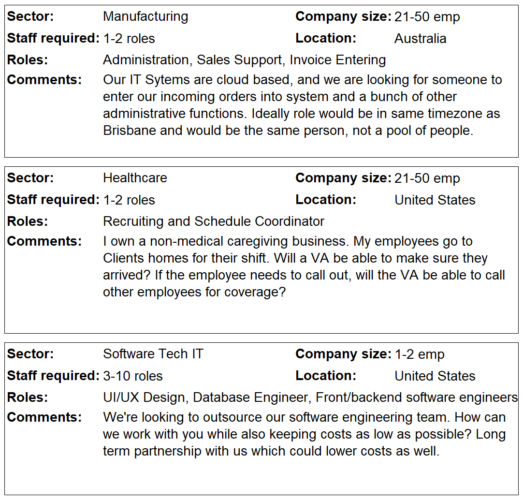The image size is (523, 500).
Task: Click the first card's 21-50 emp company size
Action: click(427, 17)
